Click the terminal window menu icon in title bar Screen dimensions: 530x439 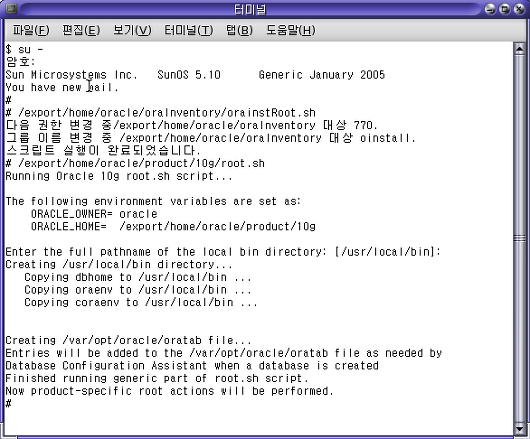(x=11, y=9)
